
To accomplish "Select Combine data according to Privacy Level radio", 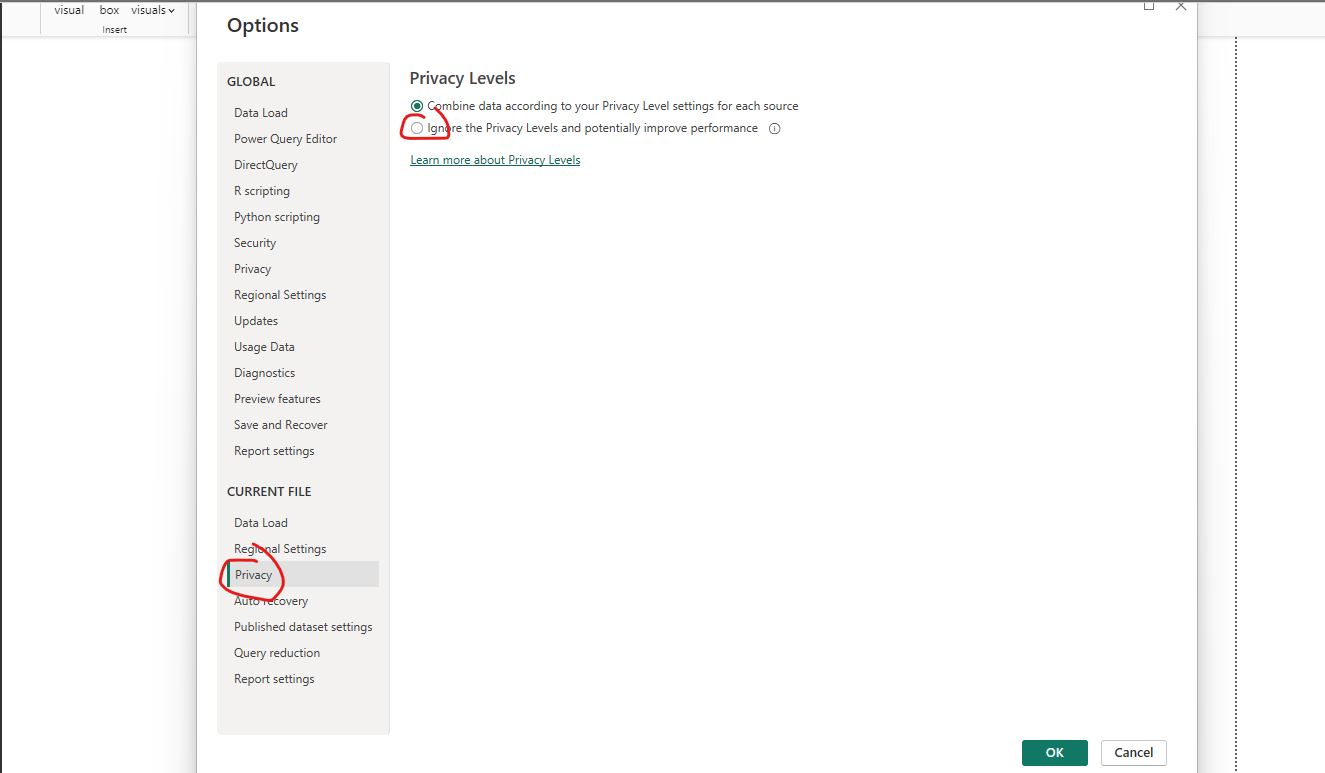I will [417, 106].
